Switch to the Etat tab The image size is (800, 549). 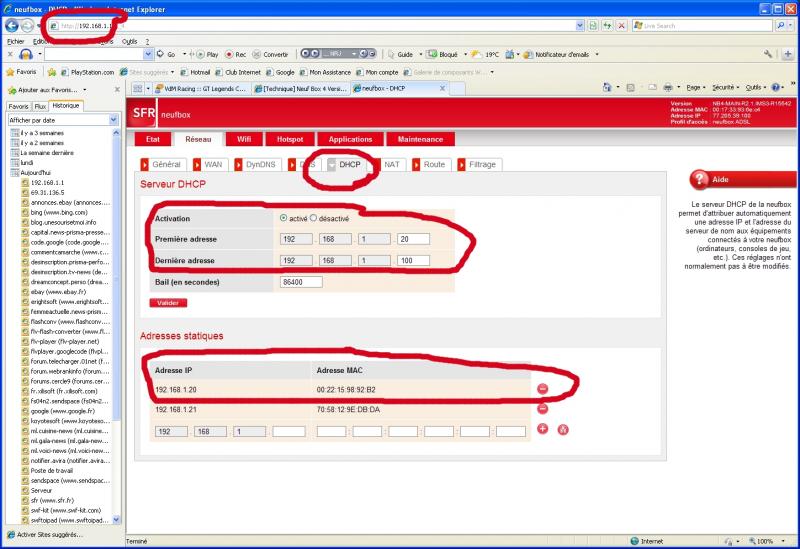[x=153, y=139]
